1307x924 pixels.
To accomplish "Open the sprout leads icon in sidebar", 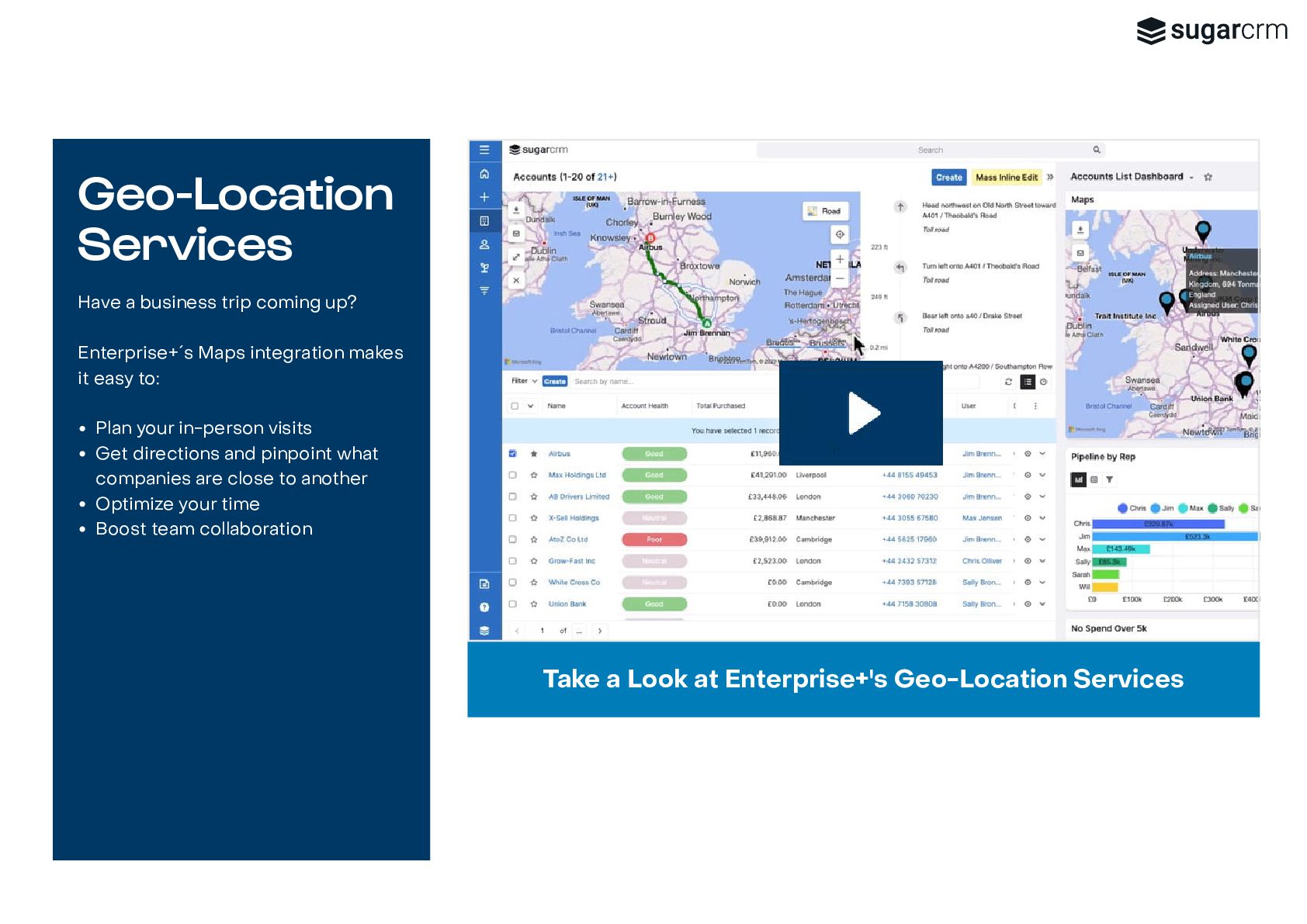I will 484,268.
